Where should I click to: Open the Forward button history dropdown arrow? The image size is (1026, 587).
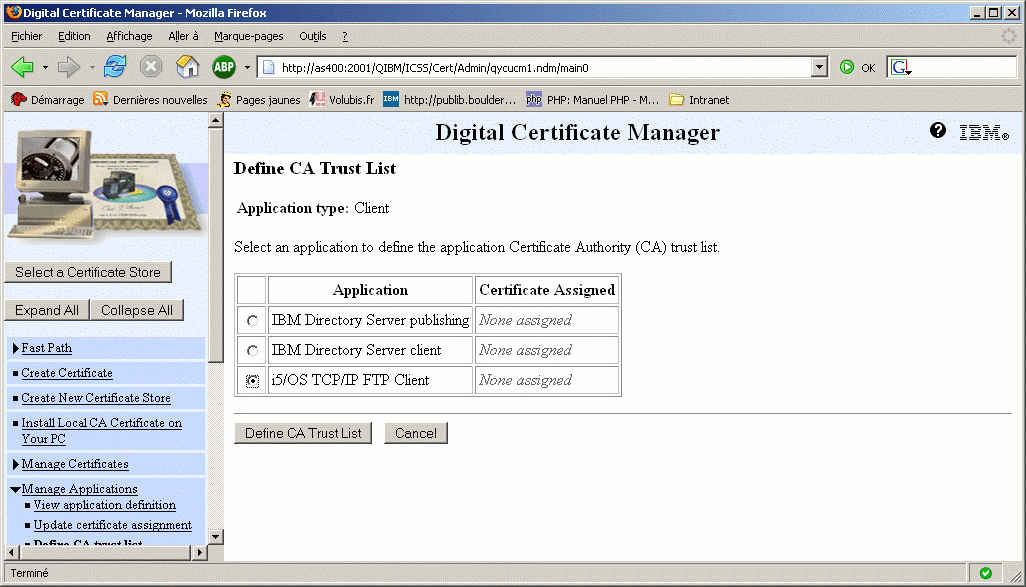(x=91, y=67)
